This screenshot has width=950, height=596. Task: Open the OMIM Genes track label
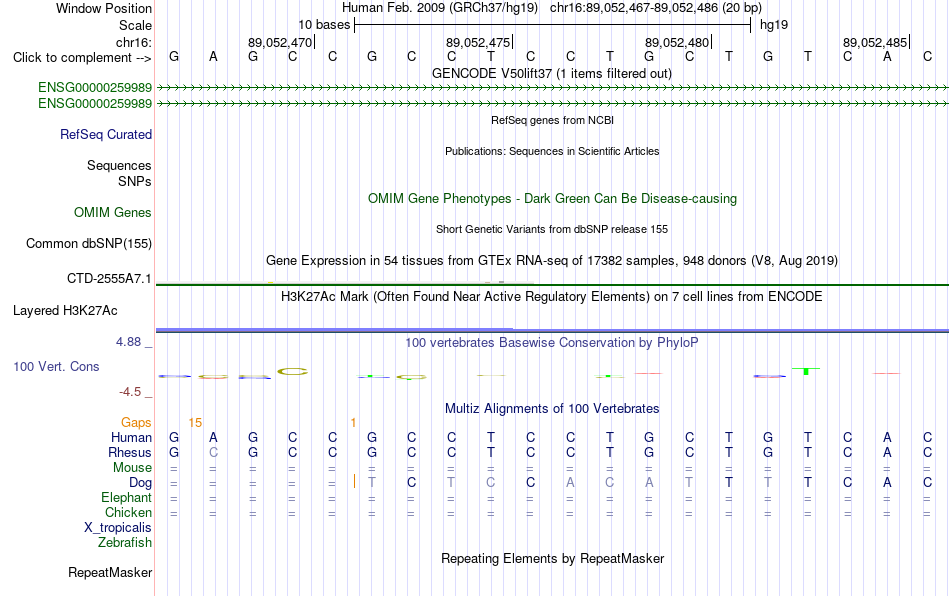click(112, 213)
